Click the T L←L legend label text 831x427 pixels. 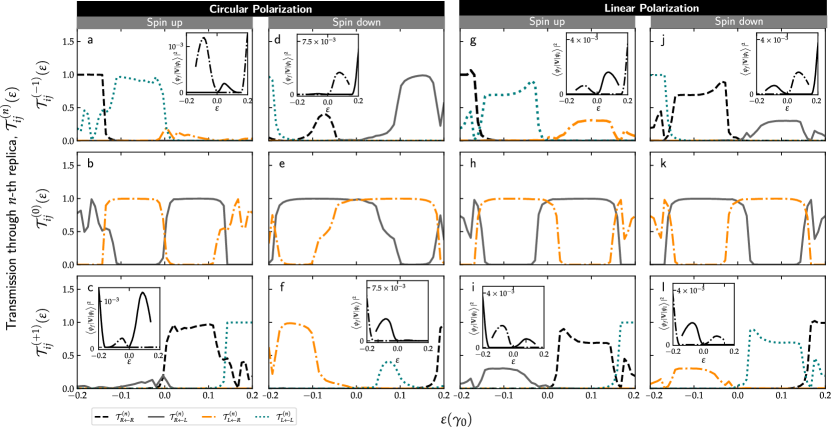tap(286, 416)
